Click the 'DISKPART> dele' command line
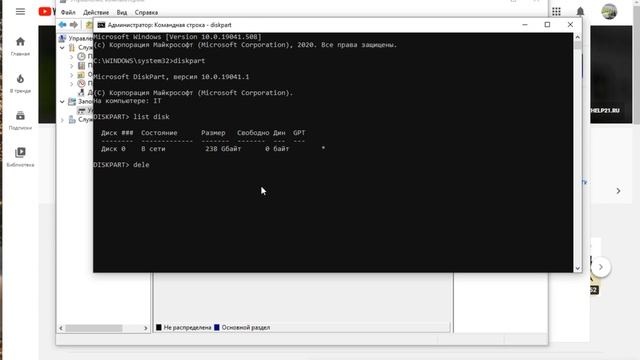The width and height of the screenshot is (640, 360). pos(121,165)
